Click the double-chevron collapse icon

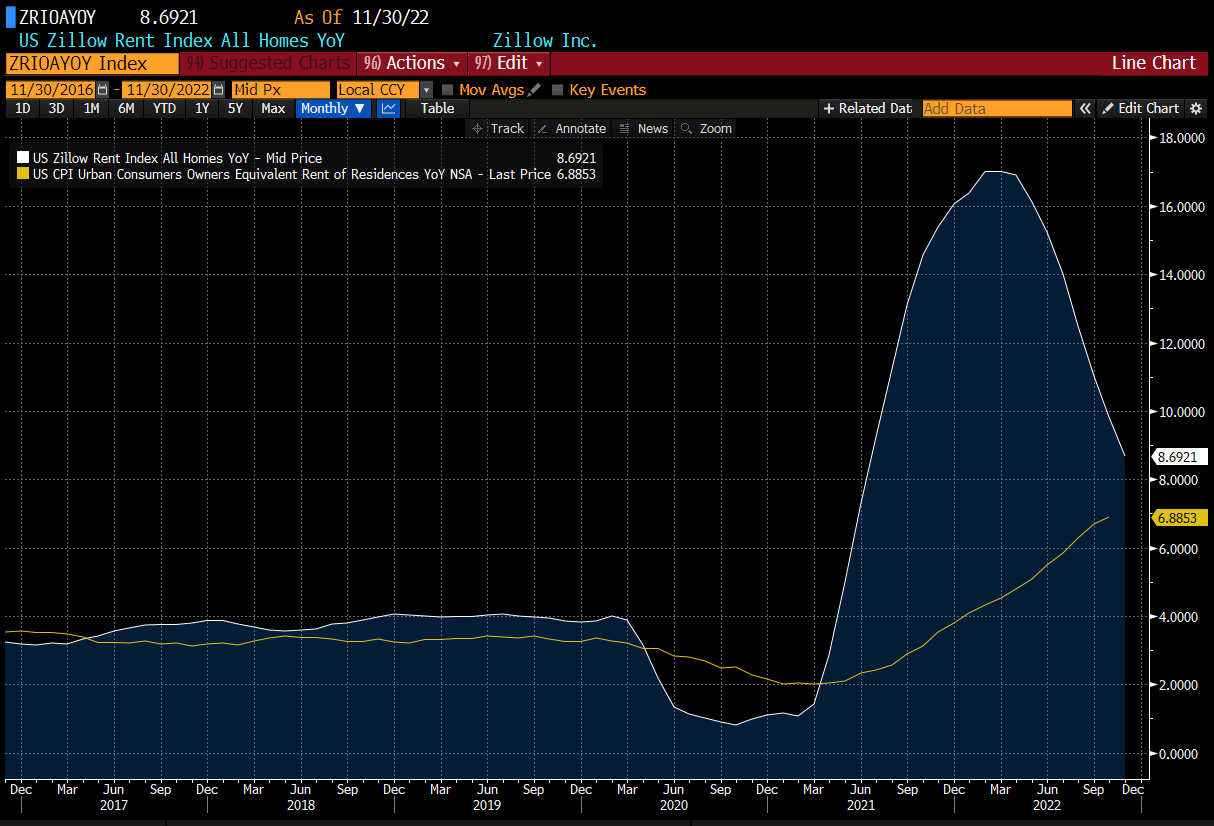tap(1084, 108)
